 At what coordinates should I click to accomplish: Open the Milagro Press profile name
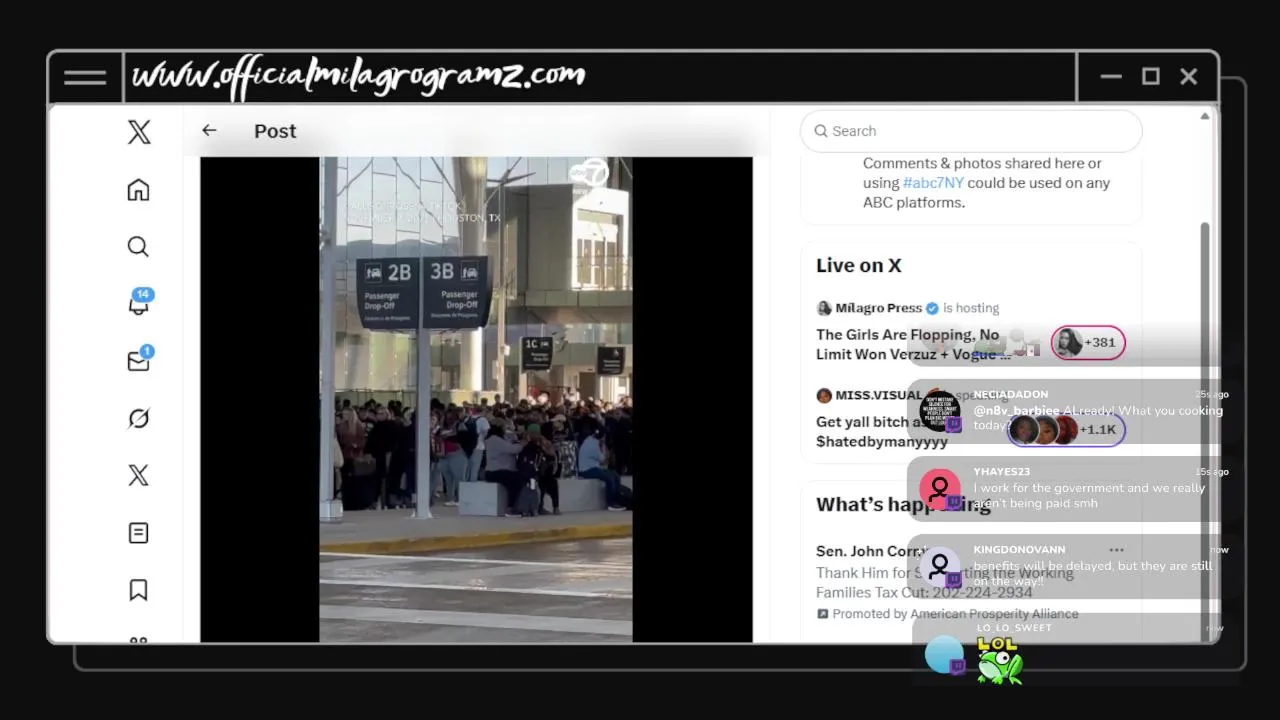879,308
